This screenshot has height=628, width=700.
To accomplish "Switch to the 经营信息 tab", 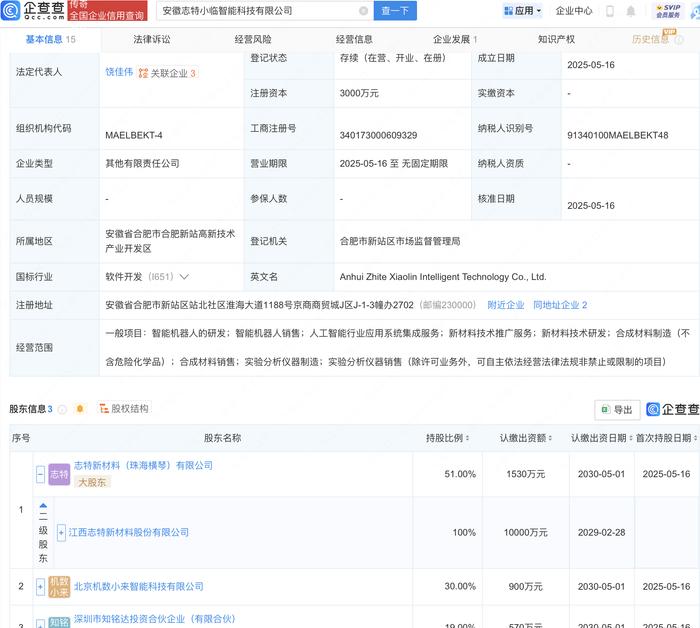I will pos(354,39).
